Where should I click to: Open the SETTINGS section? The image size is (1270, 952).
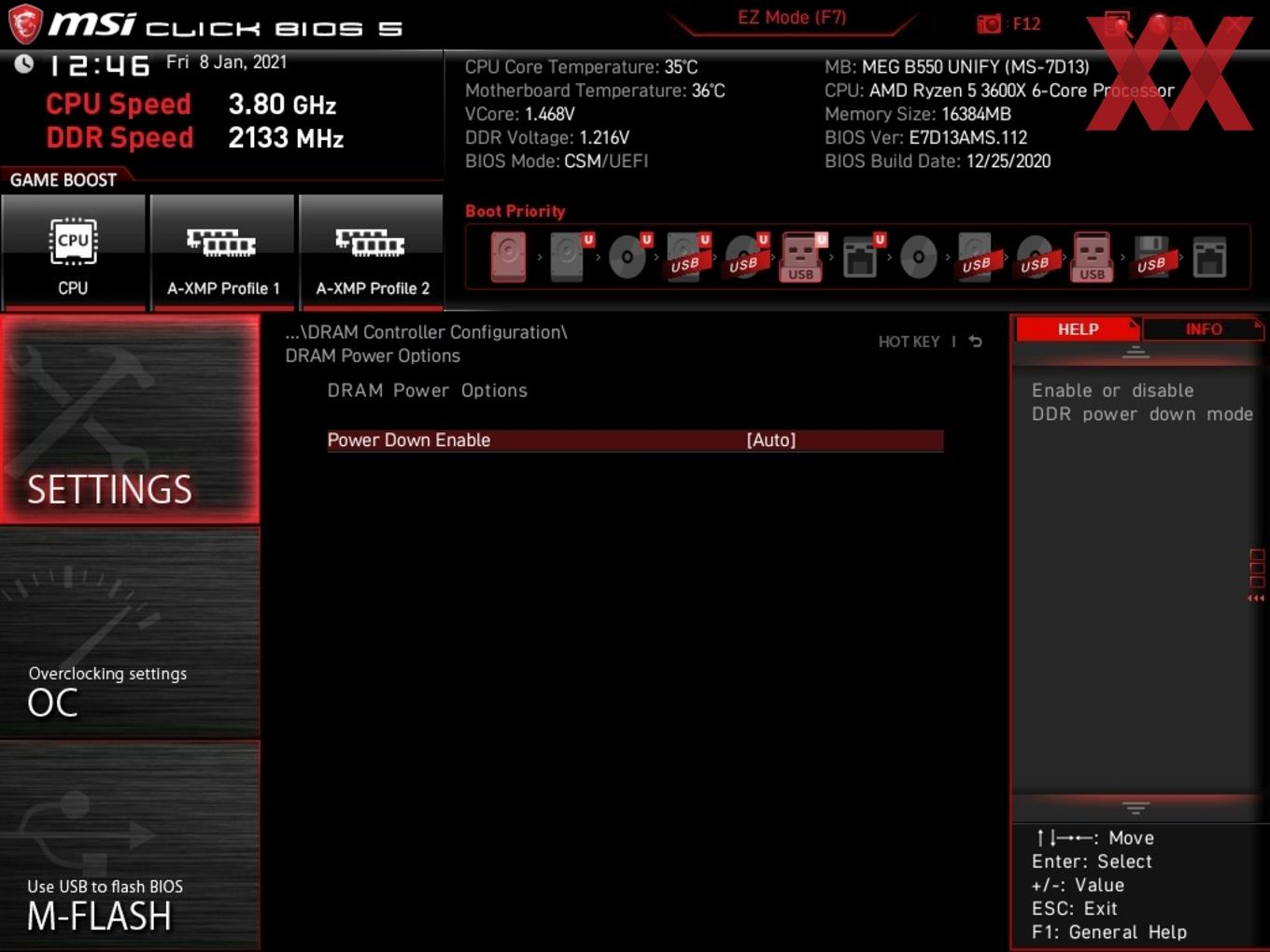tap(130, 419)
